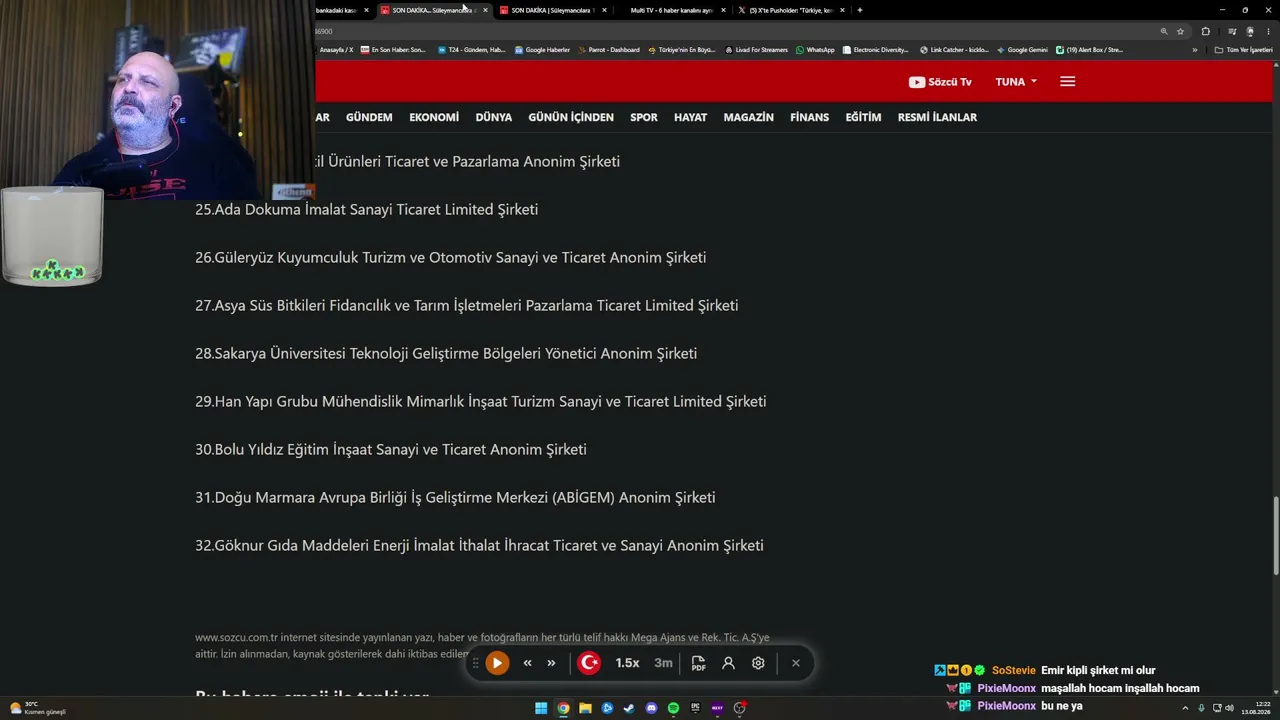Open the Alert Box bookmark
Image resolution: width=1280 pixels, height=720 pixels.
coord(1089,50)
